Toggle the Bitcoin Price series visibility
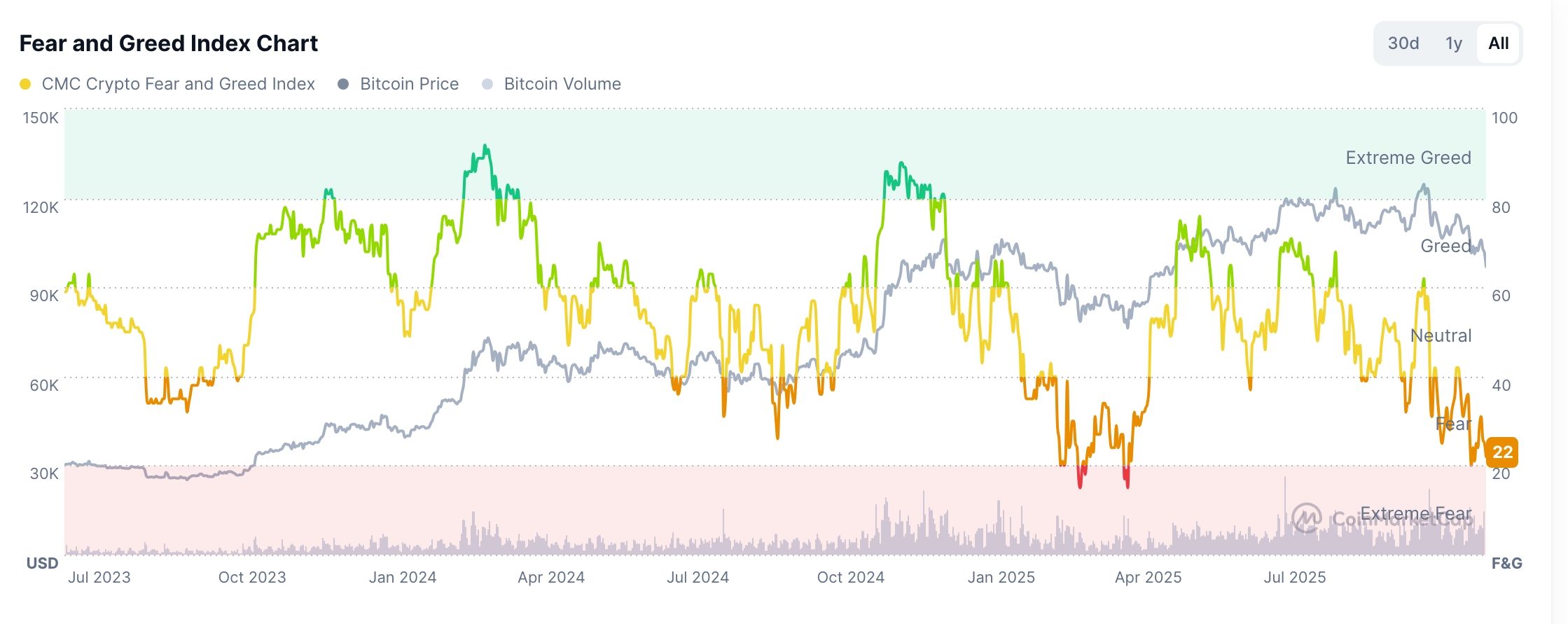This screenshot has width=1568, height=624. pyautogui.click(x=409, y=83)
